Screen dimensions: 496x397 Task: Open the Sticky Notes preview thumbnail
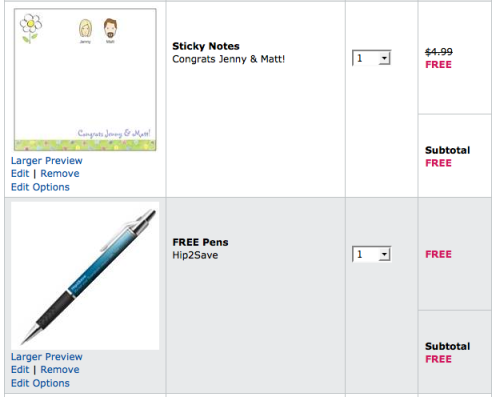pyautogui.click(x=85, y=80)
